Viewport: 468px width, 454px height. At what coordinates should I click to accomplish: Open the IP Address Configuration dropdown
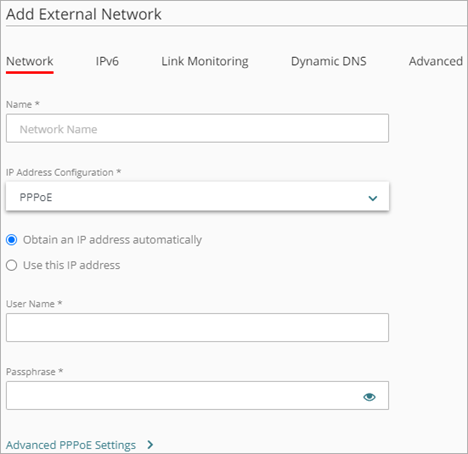197,196
